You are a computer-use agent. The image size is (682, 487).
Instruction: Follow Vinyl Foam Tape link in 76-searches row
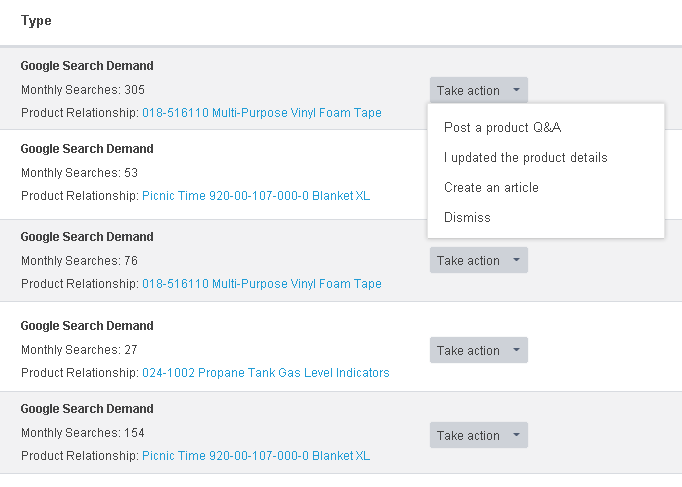(261, 284)
